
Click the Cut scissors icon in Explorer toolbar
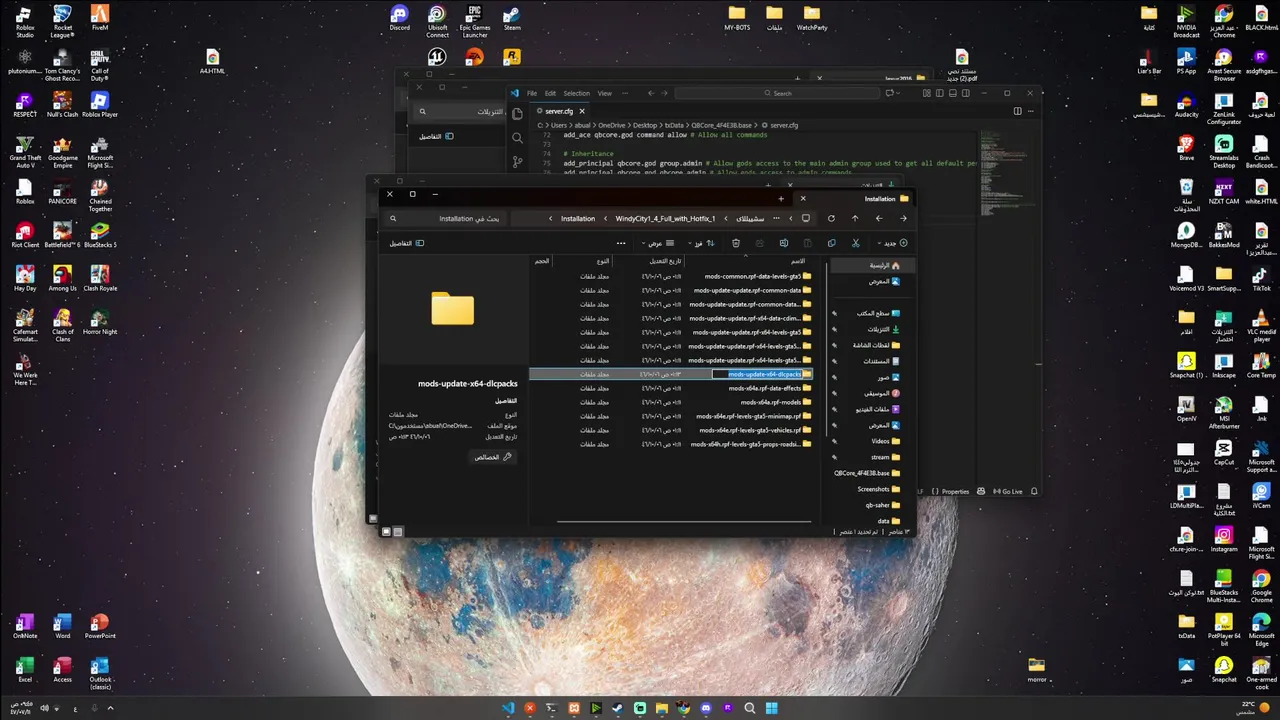tap(855, 243)
